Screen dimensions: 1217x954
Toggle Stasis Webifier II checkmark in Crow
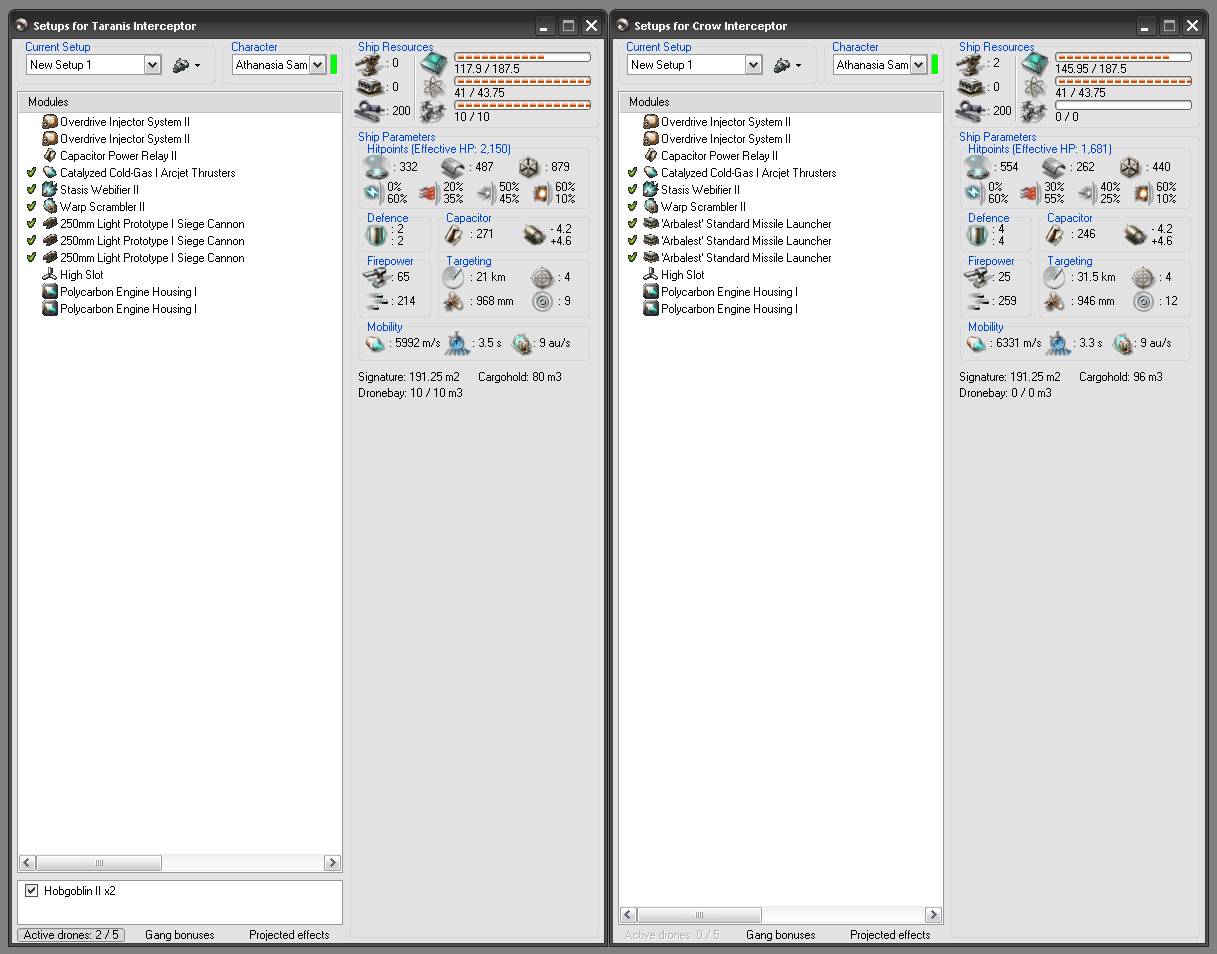click(632, 190)
